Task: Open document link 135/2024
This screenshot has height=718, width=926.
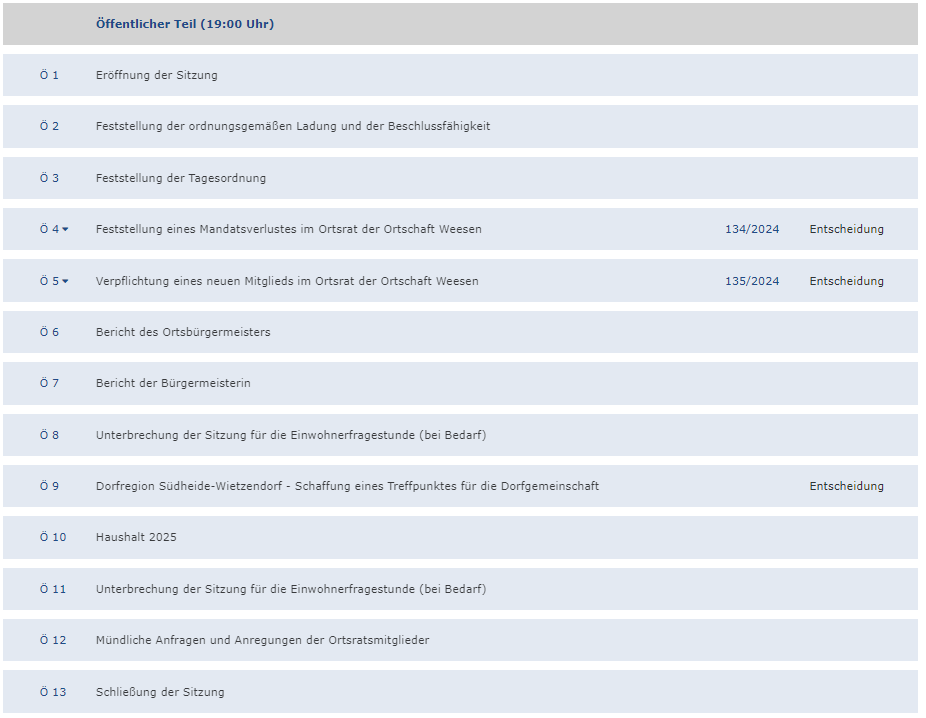Action: pos(751,282)
